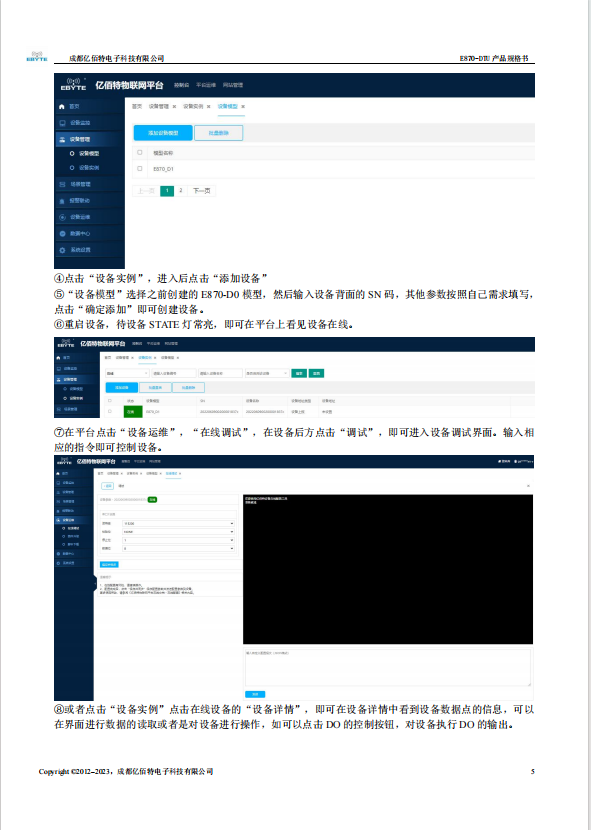Tick the E870_D1 model row checkbox
The image size is (591, 830).
[140, 168]
